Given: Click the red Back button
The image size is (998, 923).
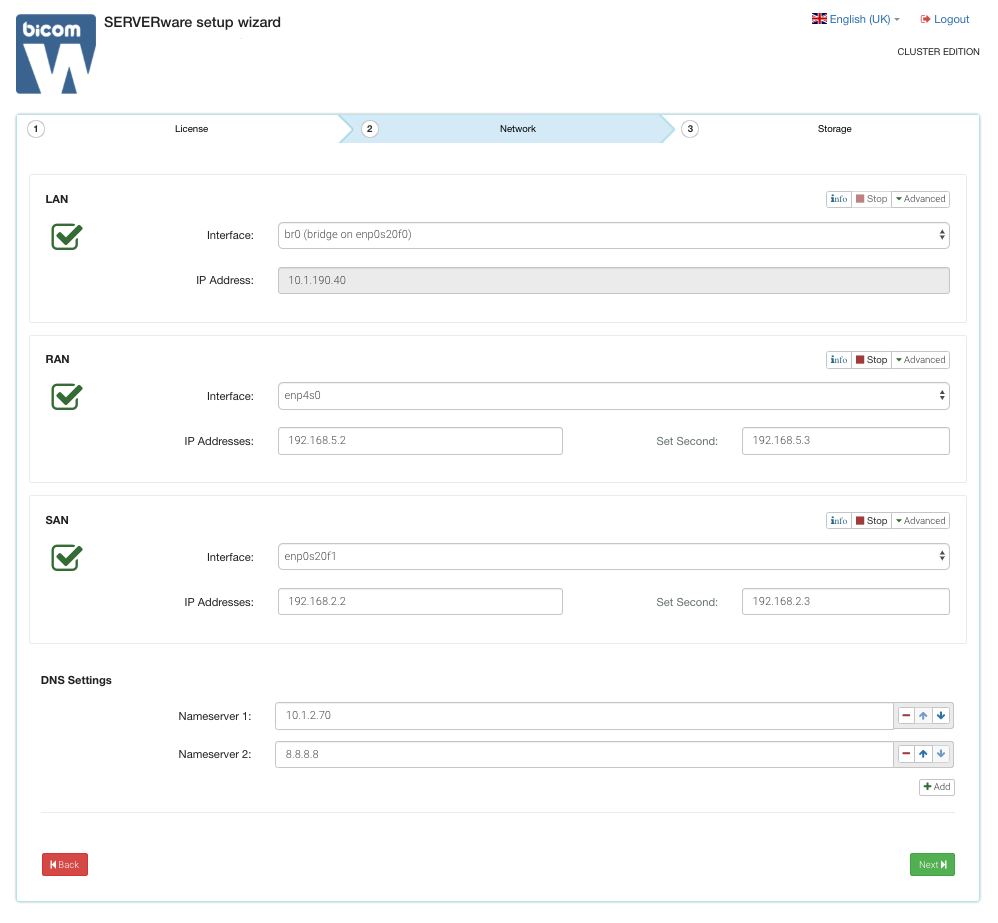Looking at the screenshot, I should pos(65,864).
